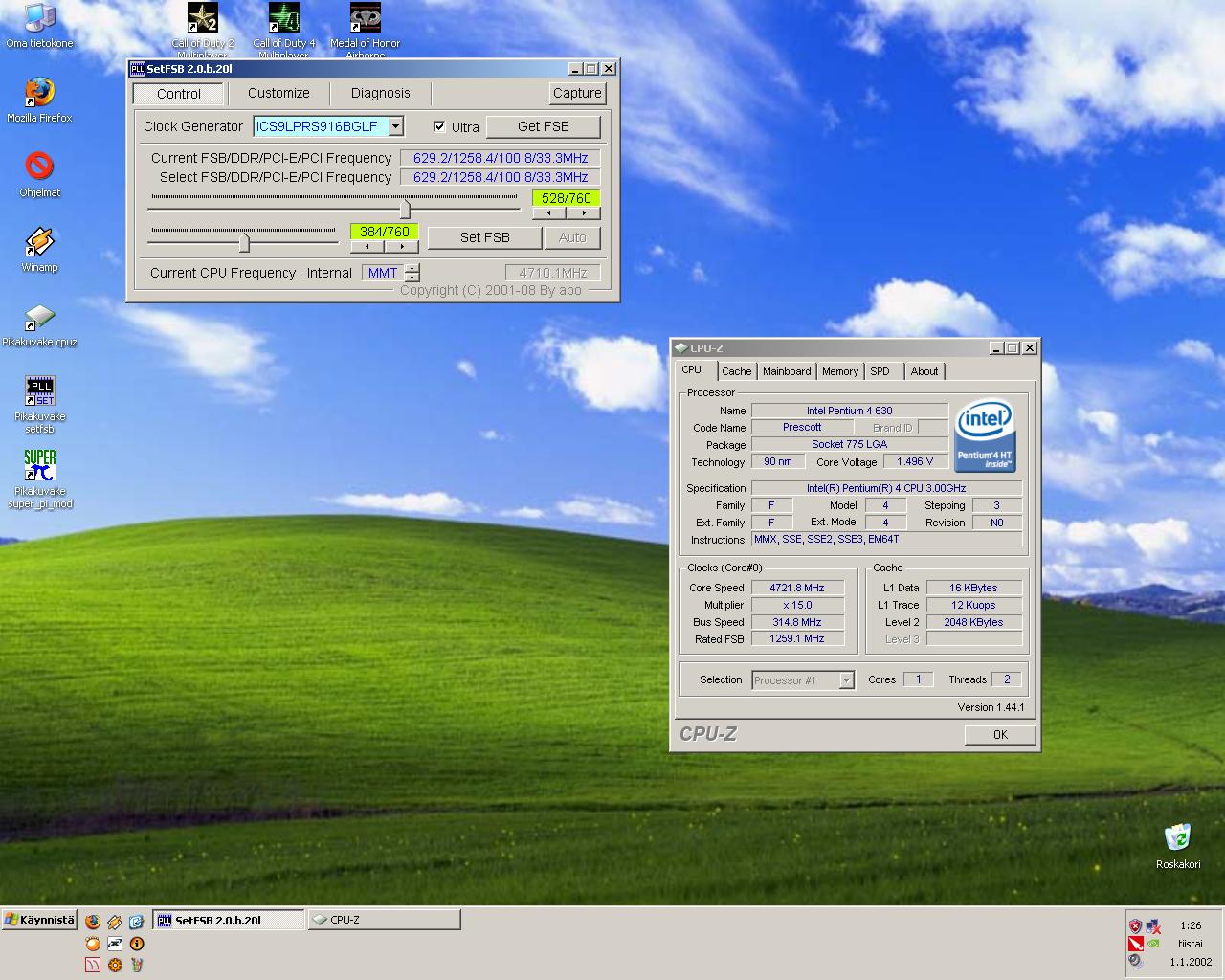Image resolution: width=1225 pixels, height=980 pixels.
Task: Open the CPU-Z SPD tab
Action: coord(880,371)
